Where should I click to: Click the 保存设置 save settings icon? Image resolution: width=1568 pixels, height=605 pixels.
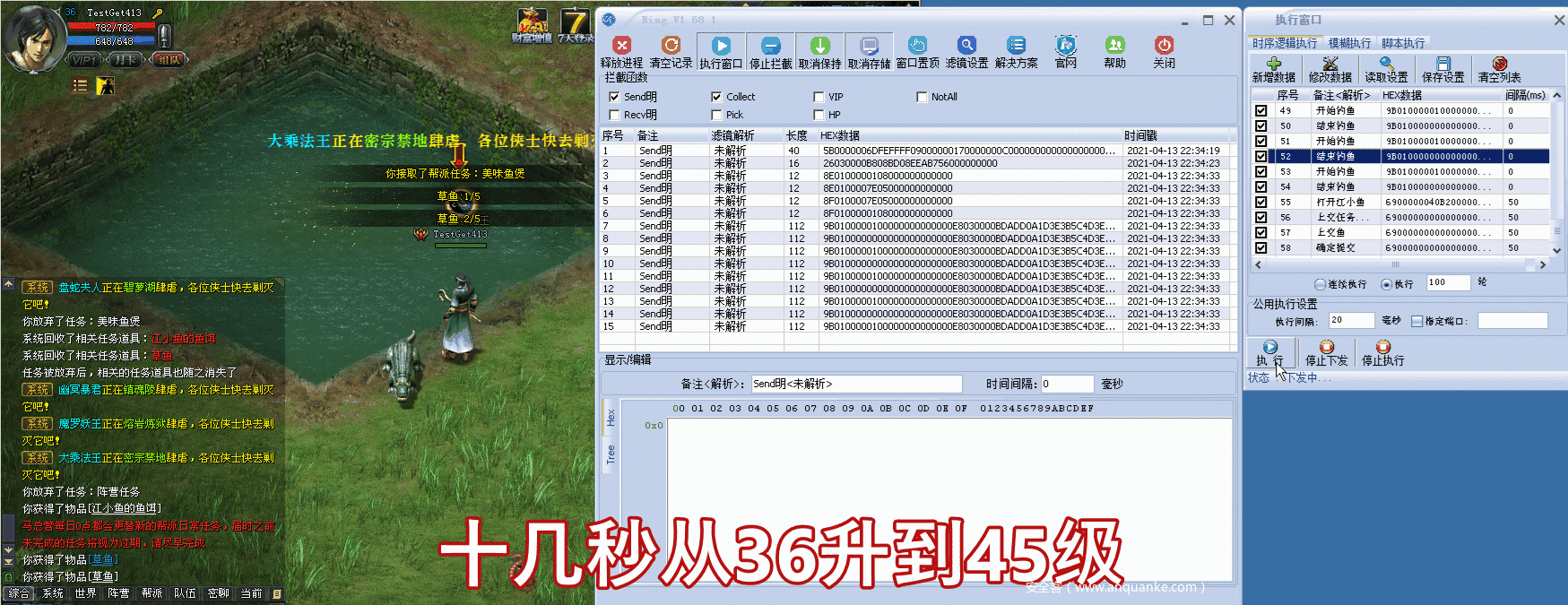(1442, 65)
